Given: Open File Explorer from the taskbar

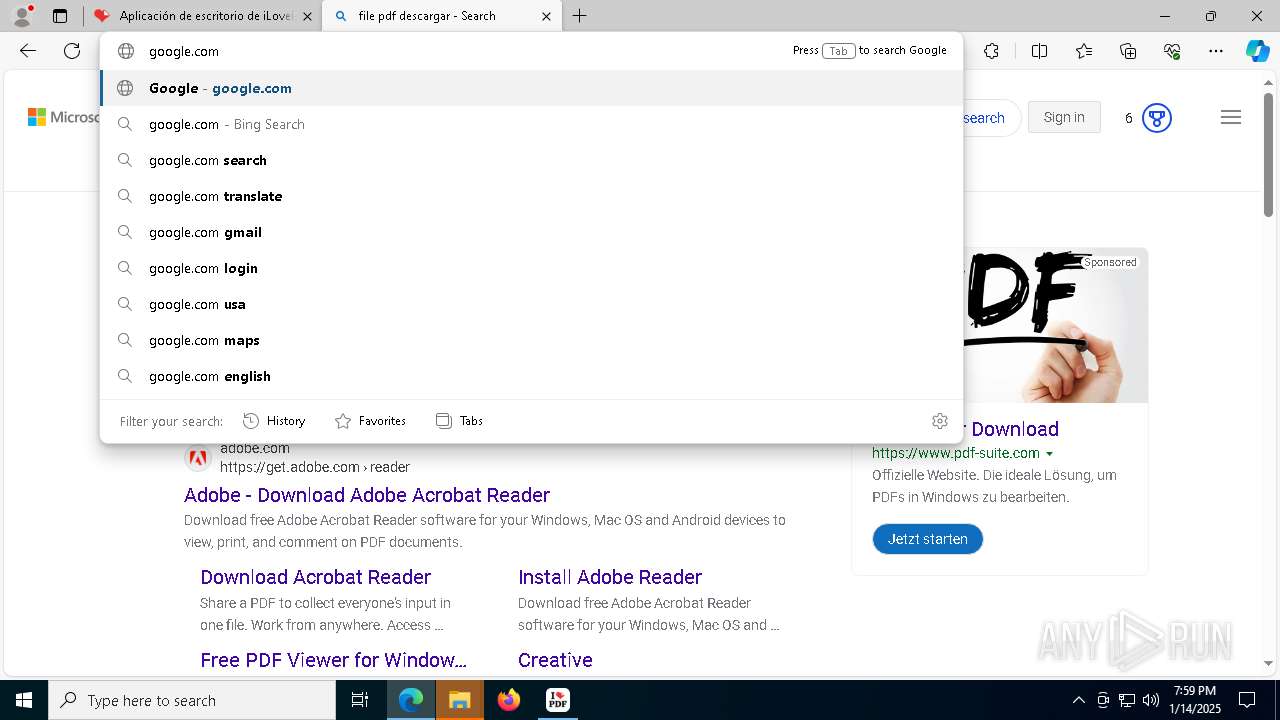Looking at the screenshot, I should tap(459, 700).
